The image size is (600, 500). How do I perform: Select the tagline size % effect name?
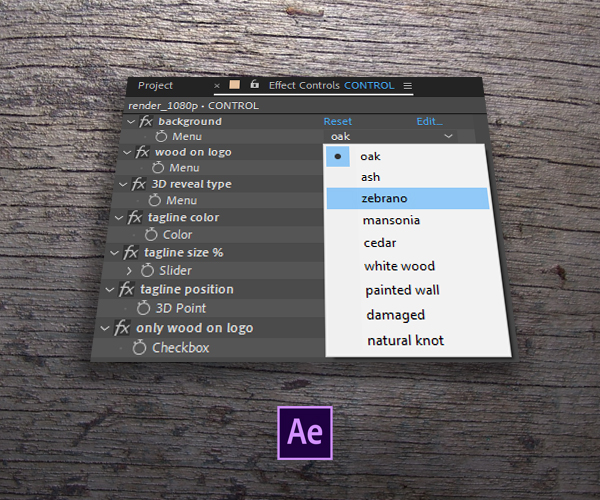(x=184, y=252)
